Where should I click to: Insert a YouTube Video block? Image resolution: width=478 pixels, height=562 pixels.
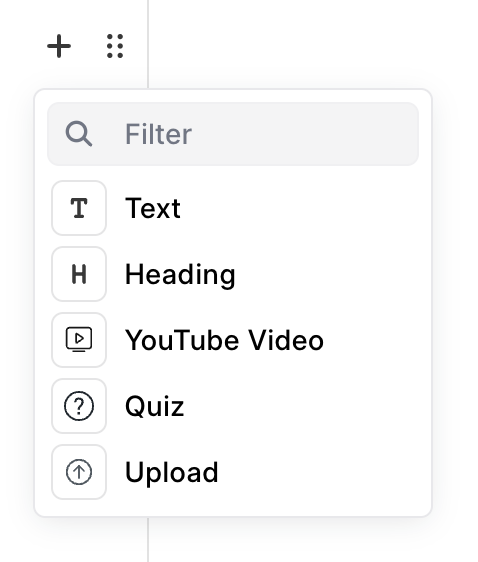coord(233,340)
